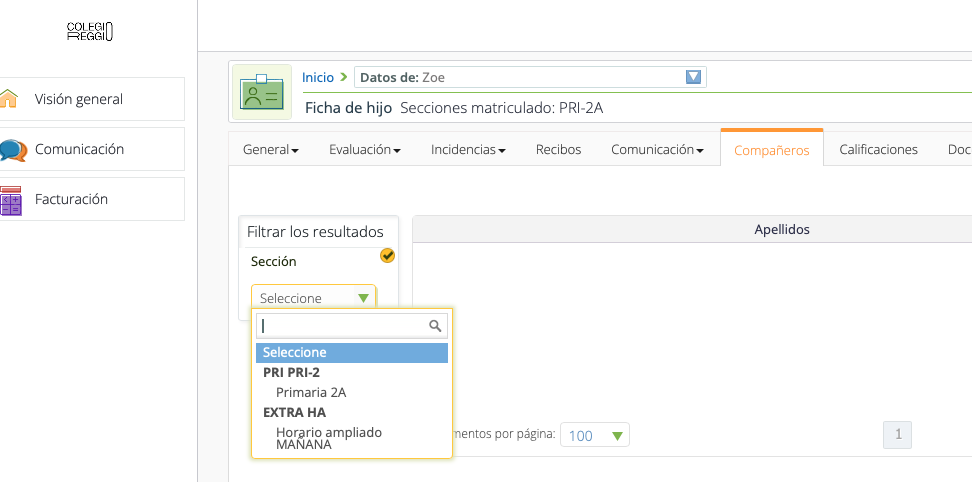Click the Inicio breadcrumb link
Viewport: 972px width, 482px height.
coord(318,77)
